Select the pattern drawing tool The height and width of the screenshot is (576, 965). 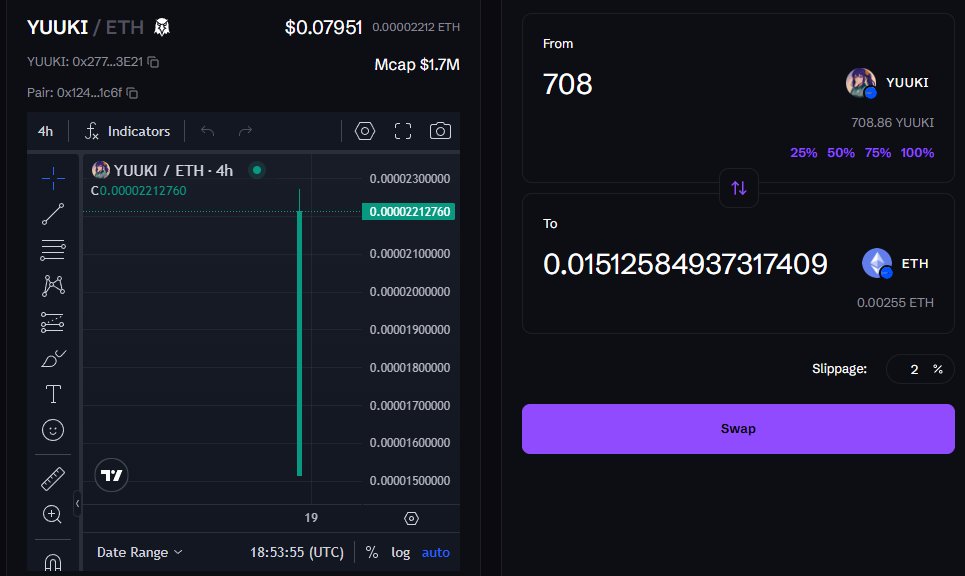[x=53, y=286]
